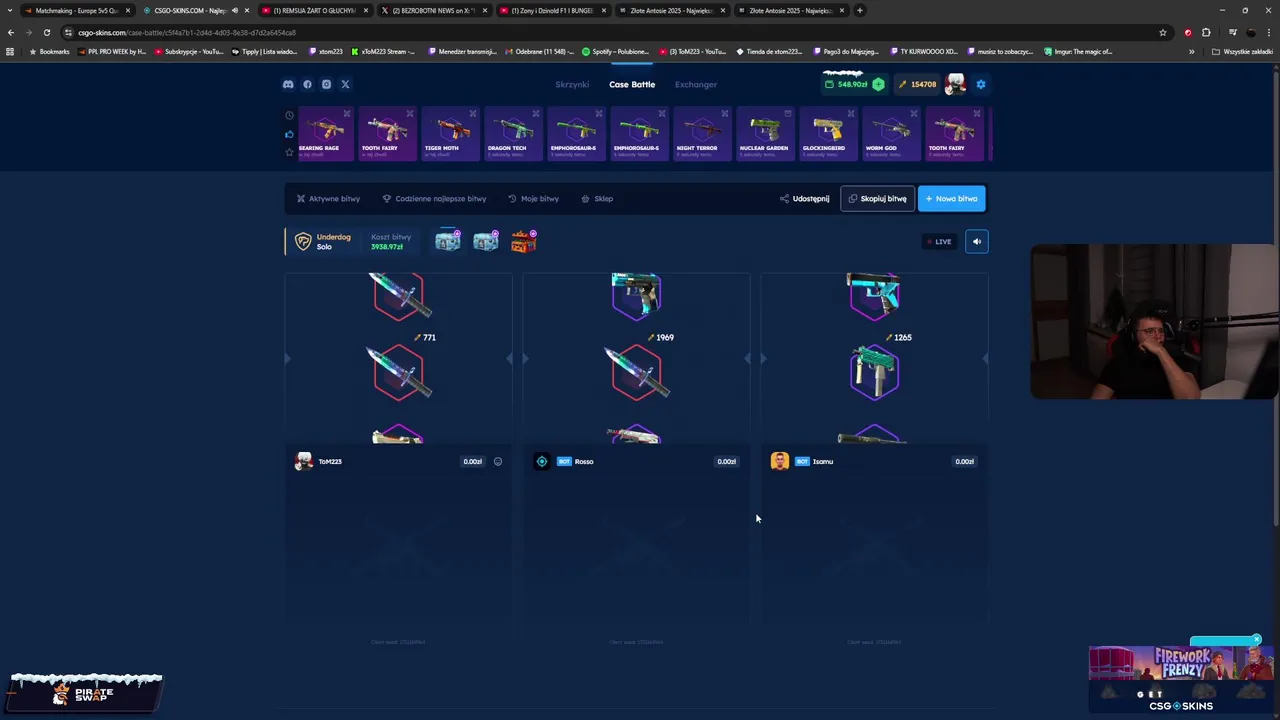Open the Spotify bookmark
Viewport: 1280px width, 720px height.
[x=614, y=51]
